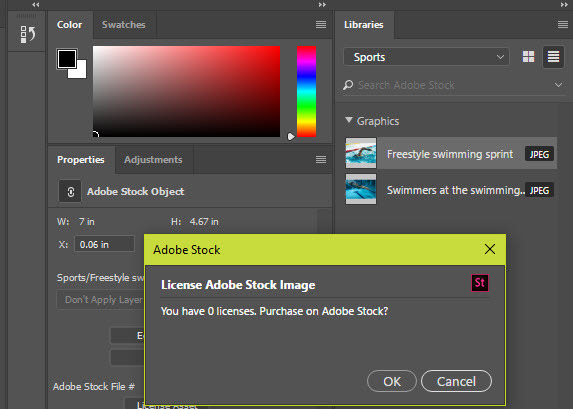Open the Don't Apply Layer Comp dropdown
Viewport: 573px width, 409px height.
coord(101,300)
